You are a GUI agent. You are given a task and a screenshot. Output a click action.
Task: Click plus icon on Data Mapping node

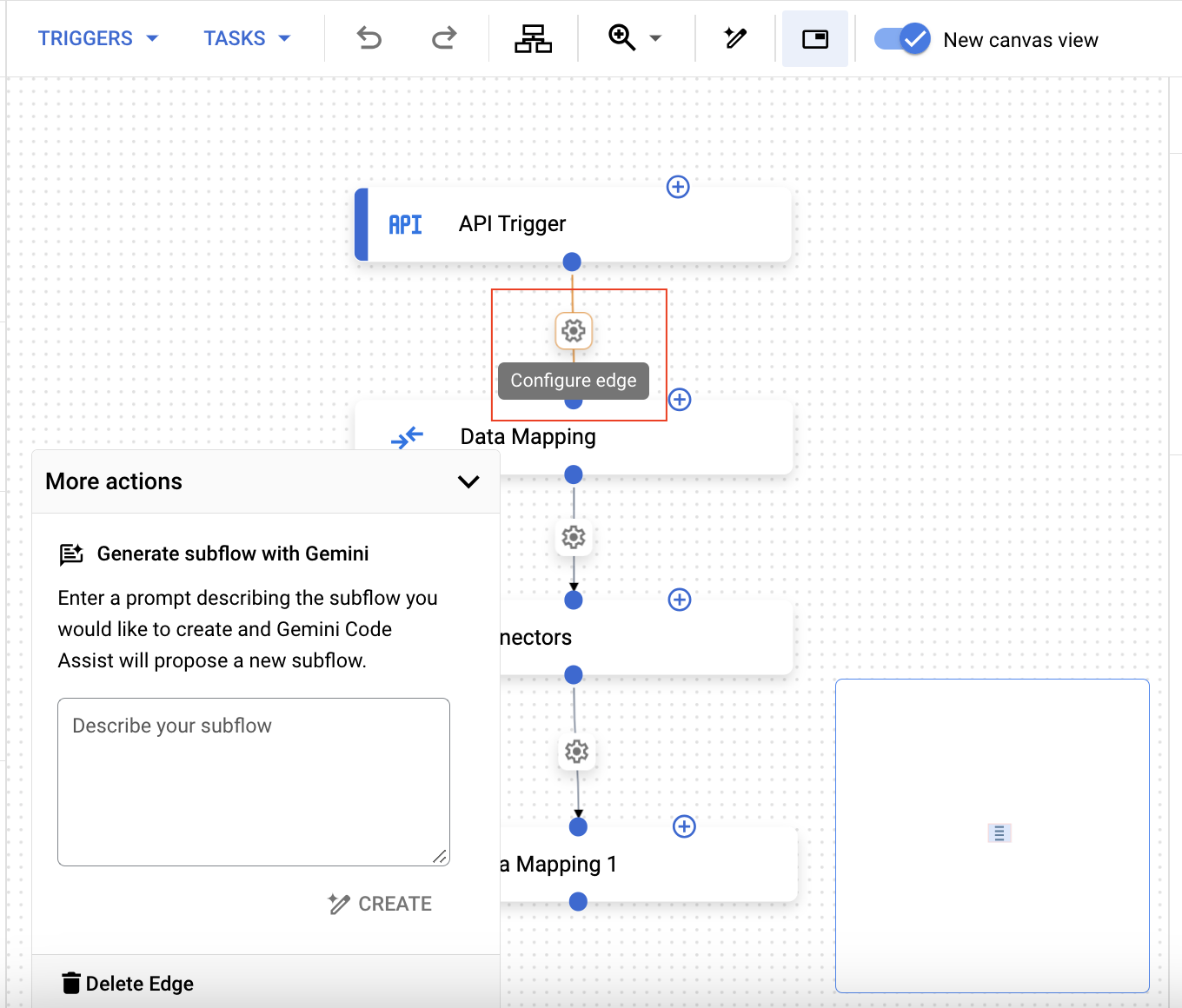coord(680,400)
